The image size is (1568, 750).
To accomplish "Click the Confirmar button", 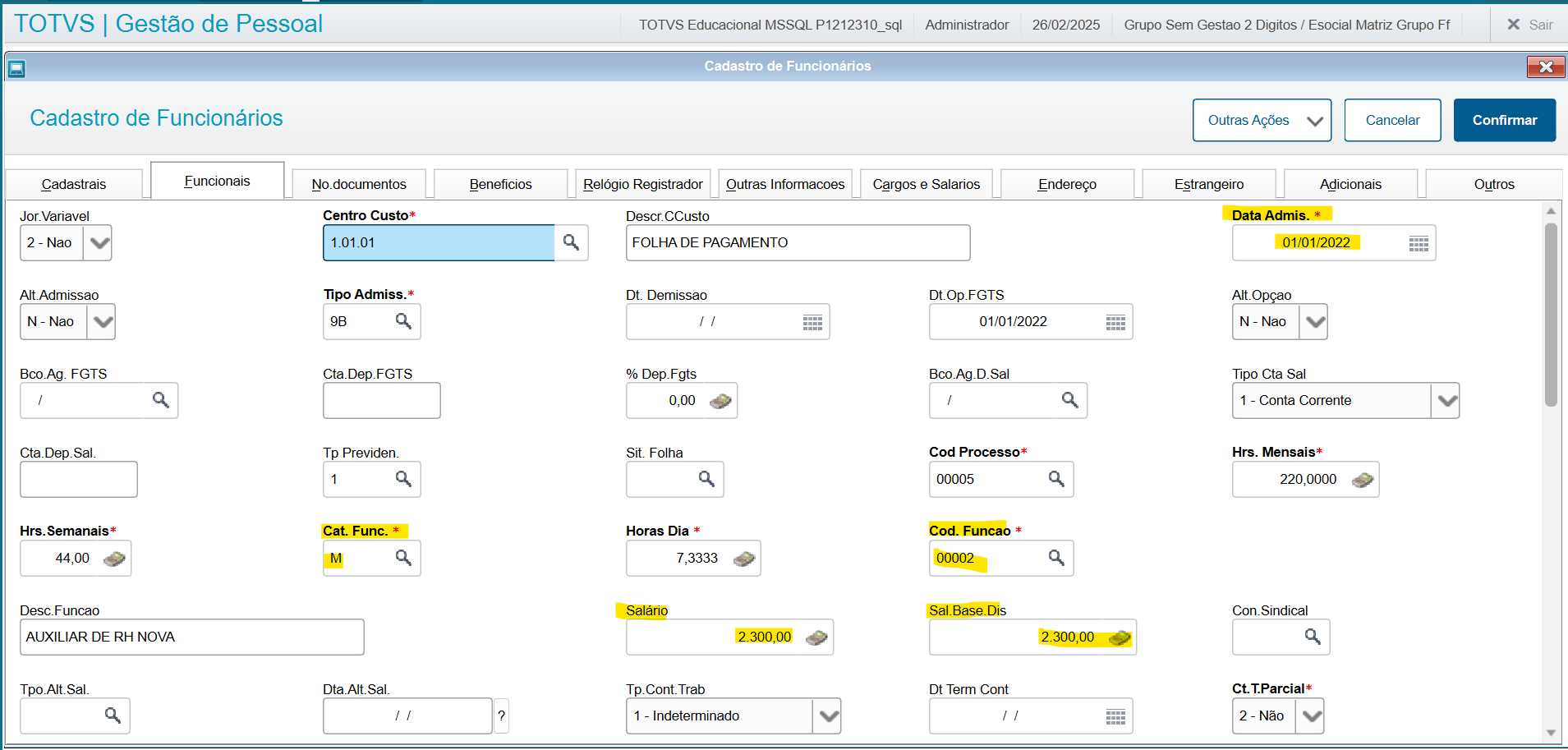I will 1504,120.
